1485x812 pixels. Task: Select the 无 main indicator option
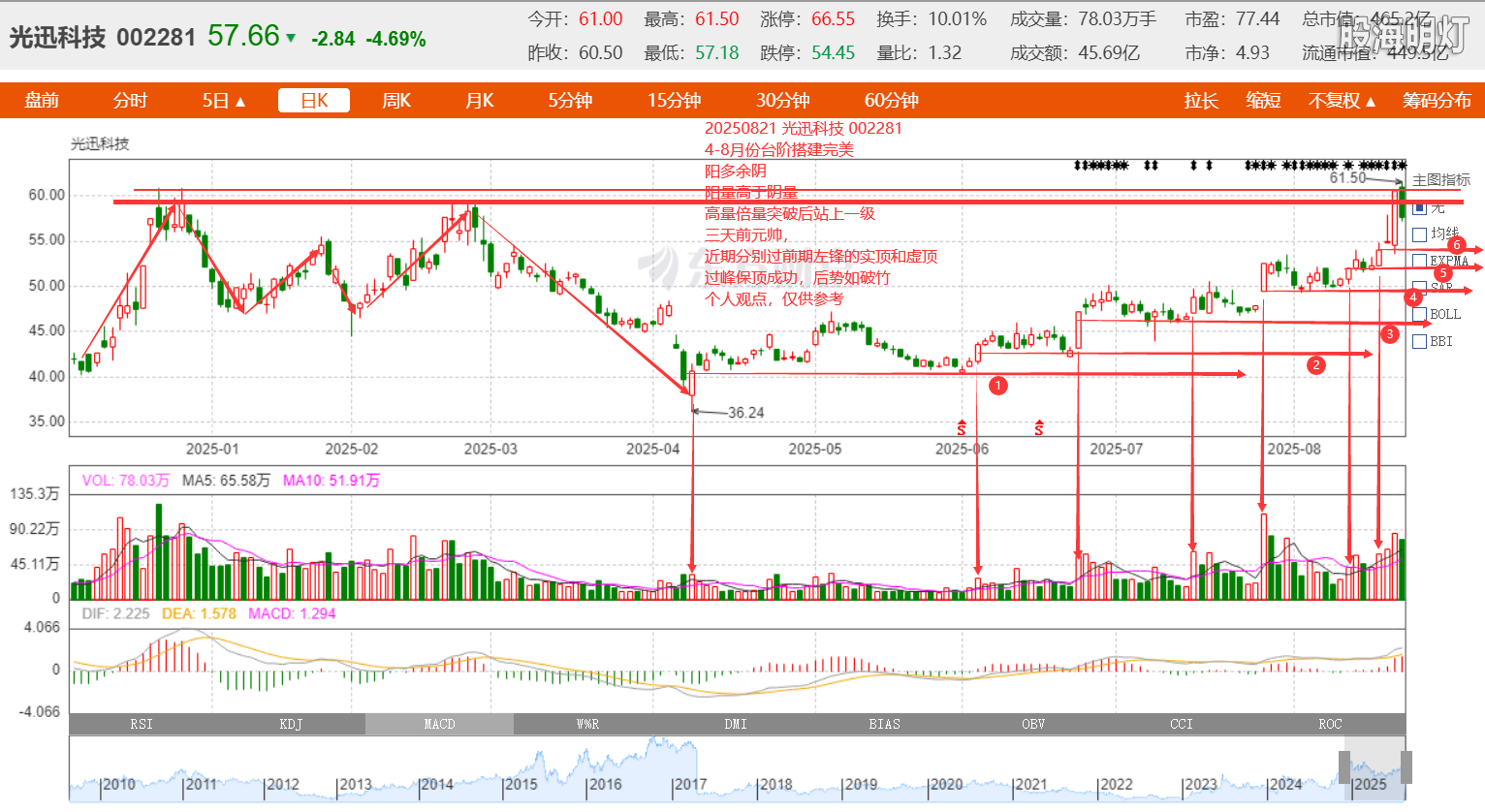pyautogui.click(x=1420, y=207)
